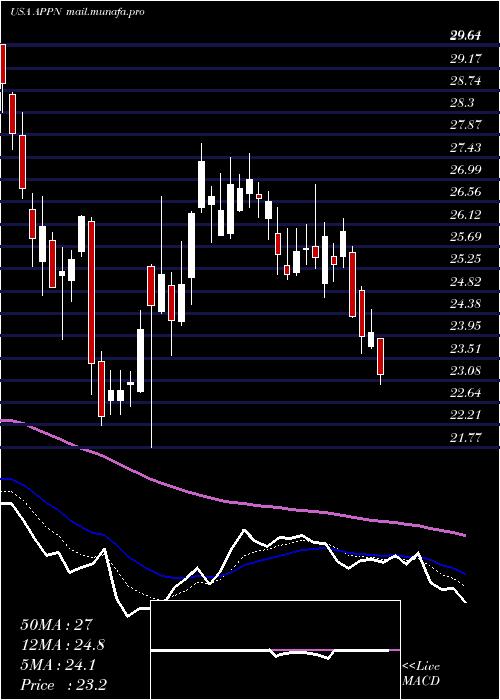Select the 26.99 price label
The height and width of the screenshot is (700, 500).
point(465,170)
